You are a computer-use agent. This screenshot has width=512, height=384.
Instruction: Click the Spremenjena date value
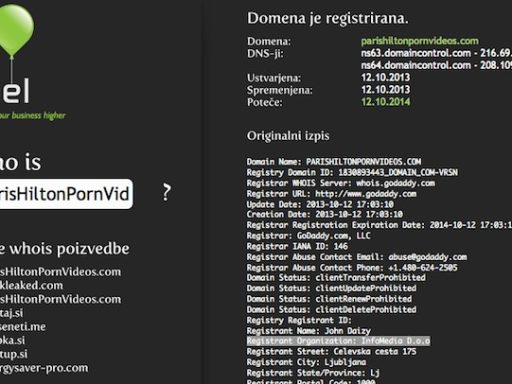click(x=386, y=90)
